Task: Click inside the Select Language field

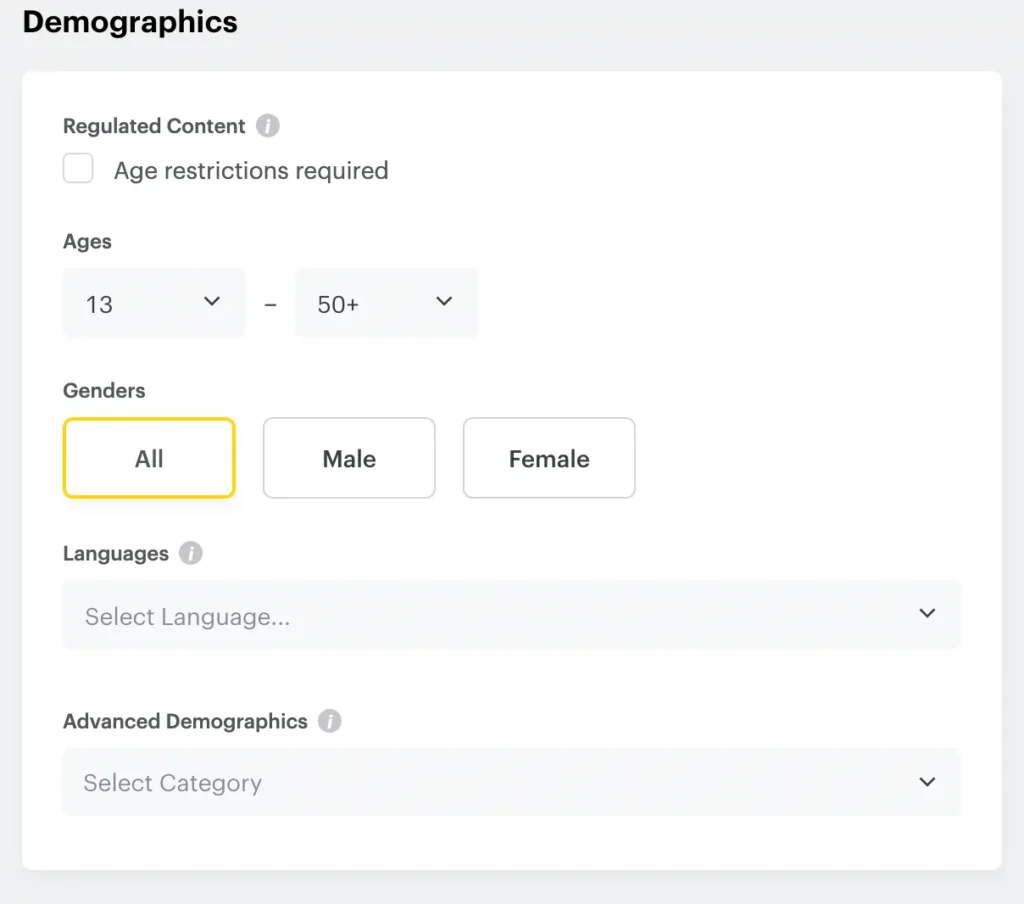Action: 300,615
